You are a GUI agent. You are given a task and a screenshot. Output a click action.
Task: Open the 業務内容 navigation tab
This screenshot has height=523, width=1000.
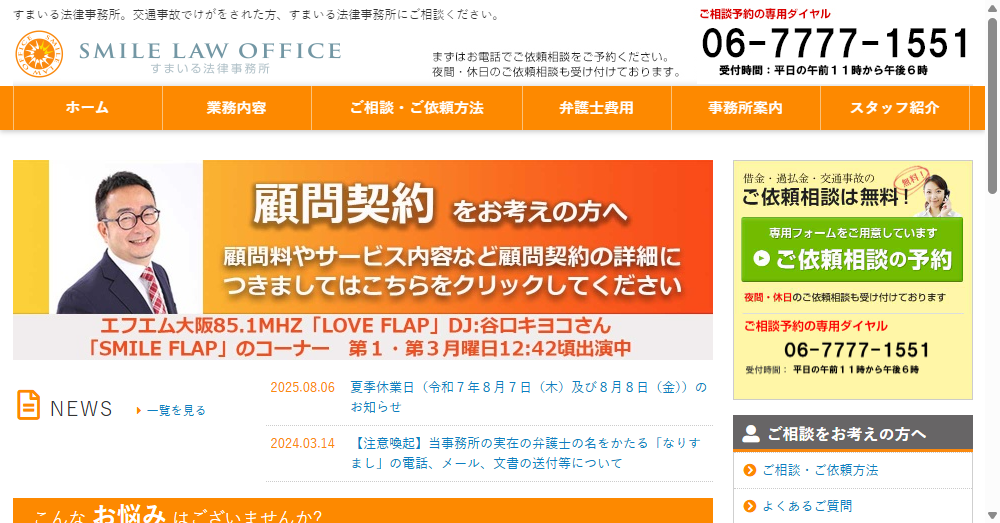236,108
